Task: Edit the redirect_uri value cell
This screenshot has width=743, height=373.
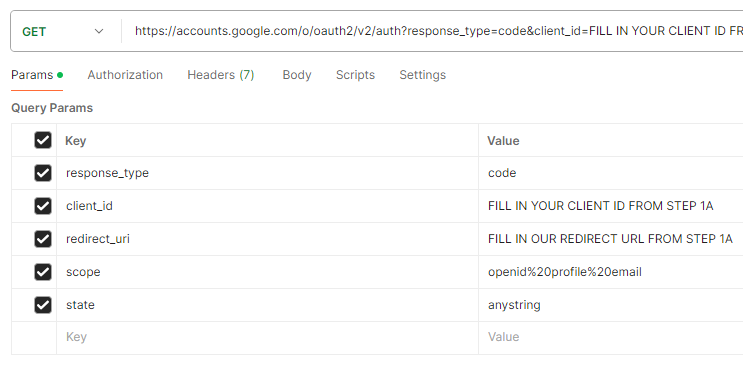Action: click(611, 239)
